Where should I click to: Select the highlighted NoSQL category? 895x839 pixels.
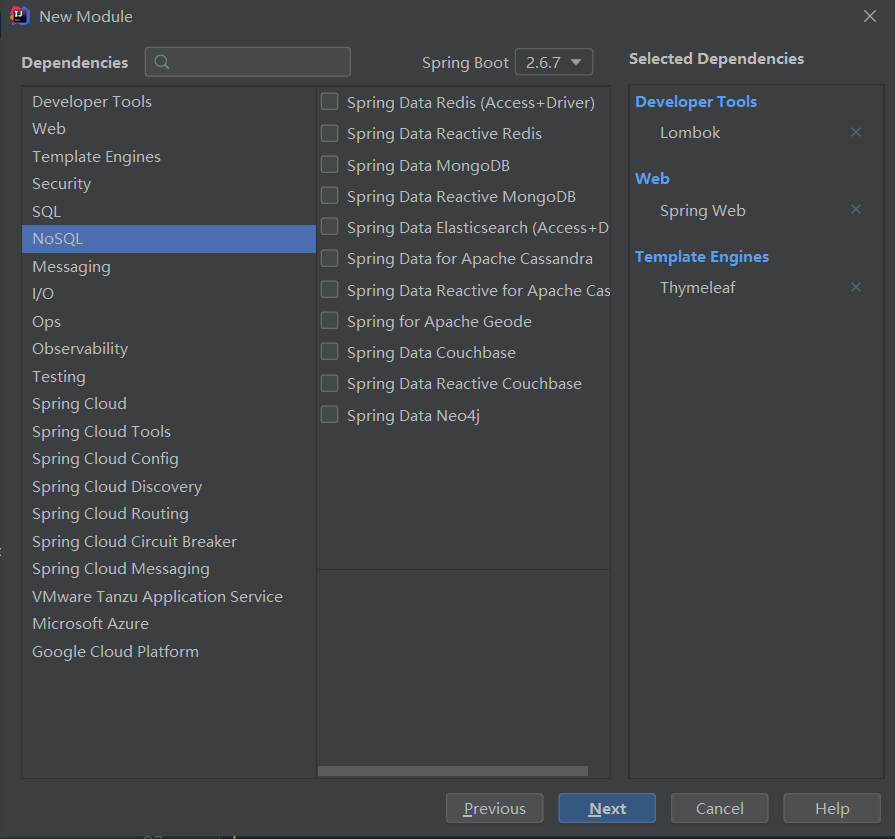point(168,239)
